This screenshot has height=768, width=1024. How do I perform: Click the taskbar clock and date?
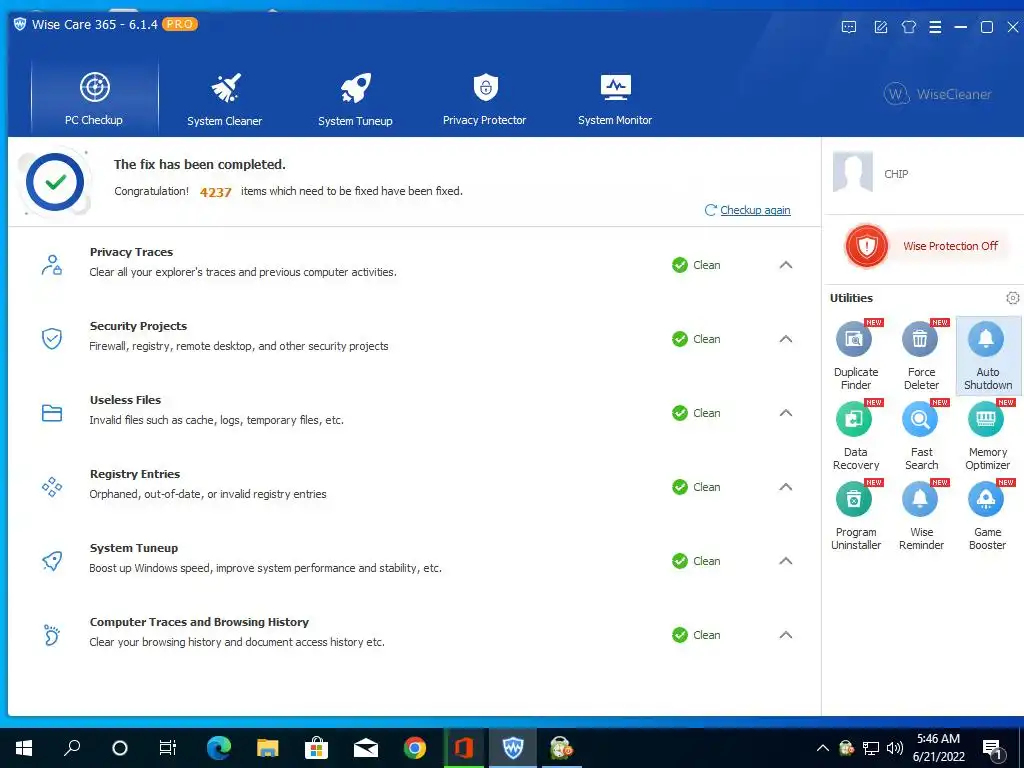[x=938, y=748]
